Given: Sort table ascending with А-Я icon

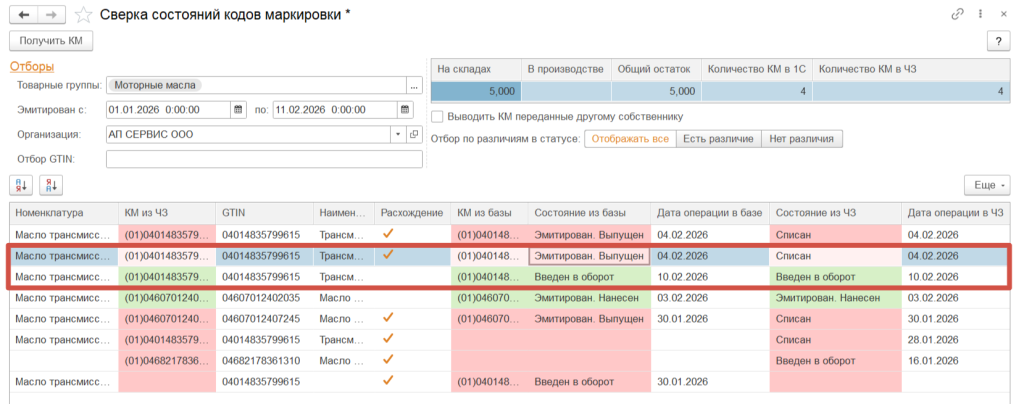Looking at the screenshot, I should point(21,185).
